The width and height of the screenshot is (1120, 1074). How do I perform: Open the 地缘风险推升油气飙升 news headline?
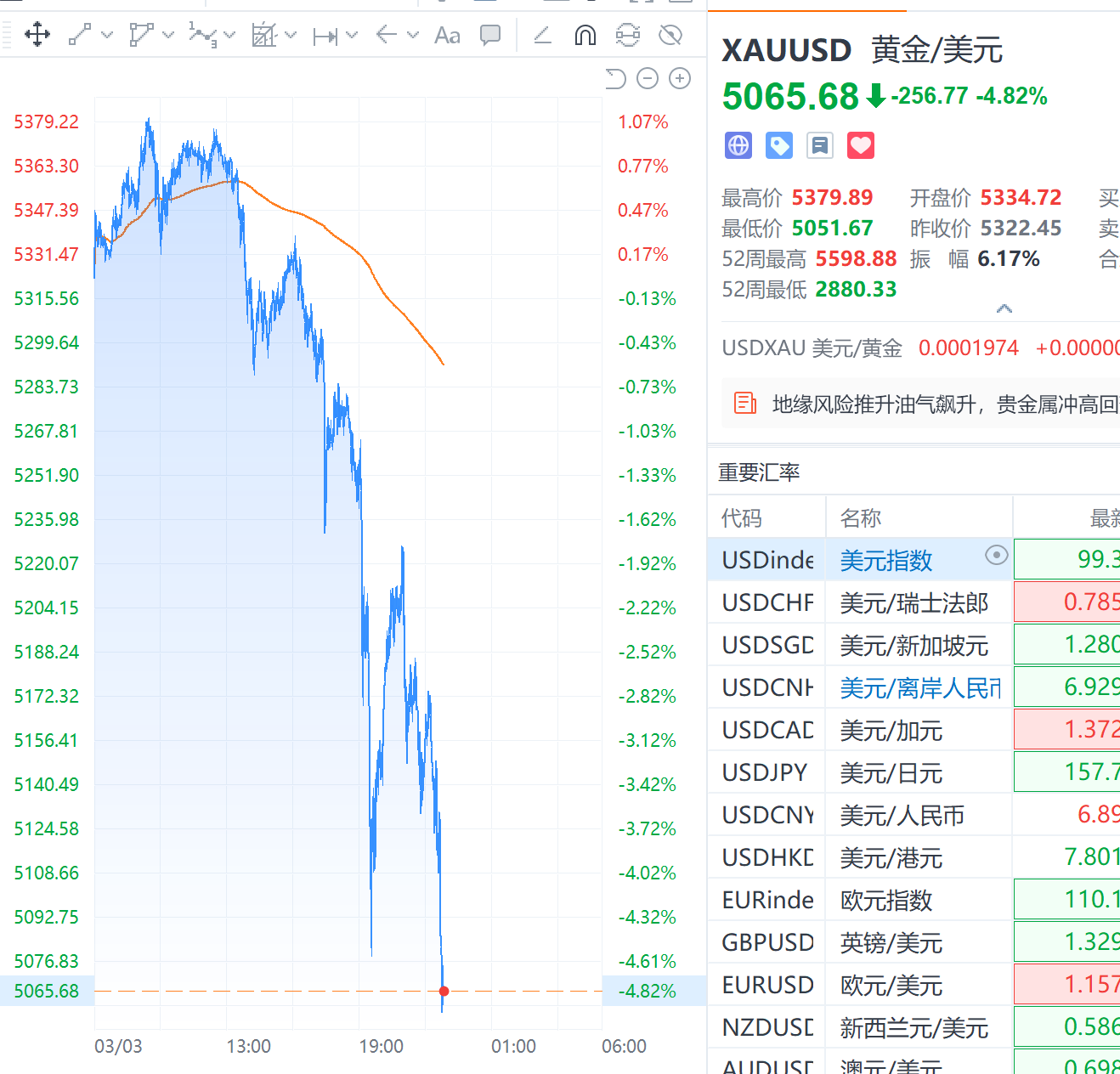943,404
